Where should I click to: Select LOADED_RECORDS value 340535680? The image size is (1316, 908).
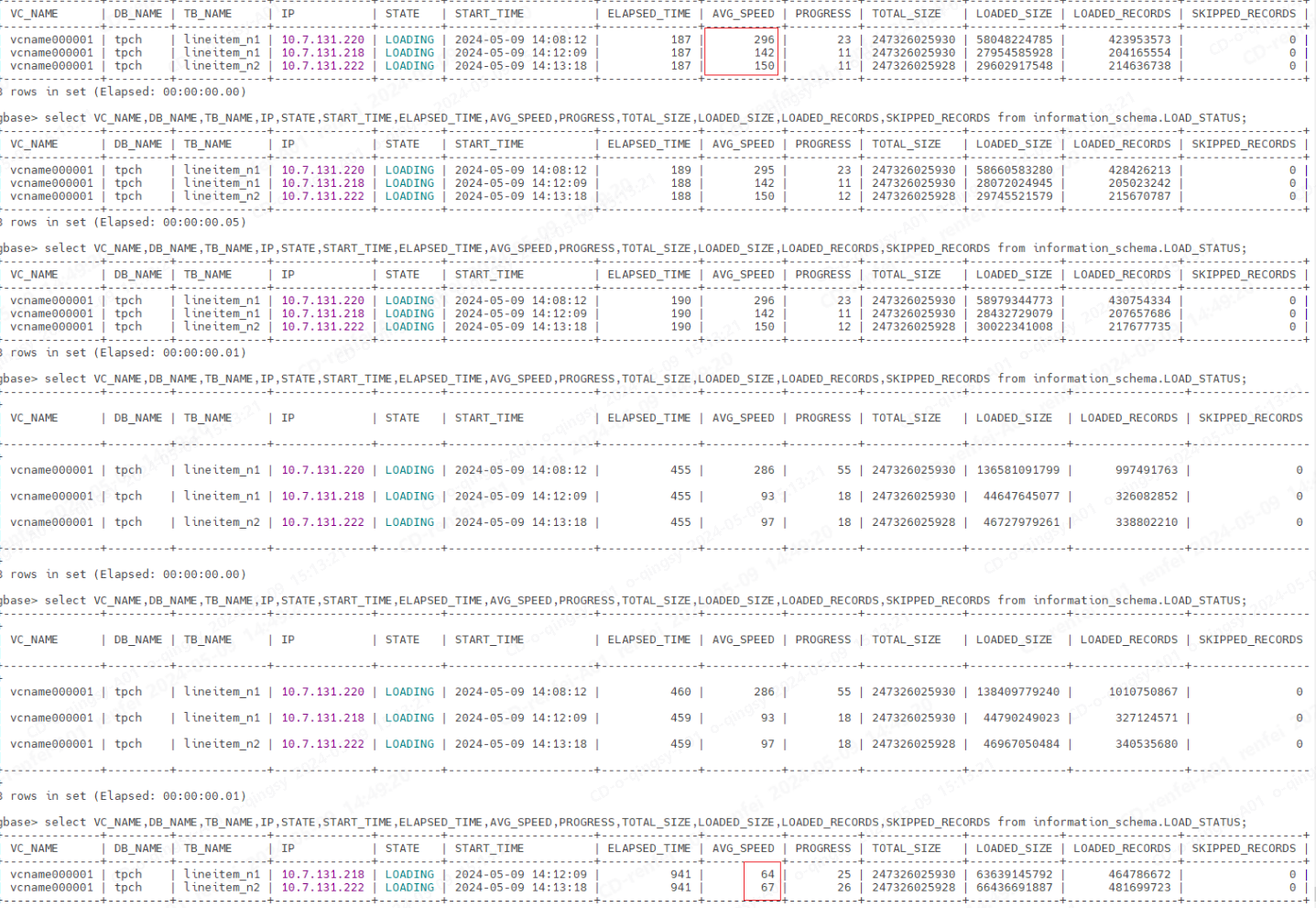coord(1147,744)
